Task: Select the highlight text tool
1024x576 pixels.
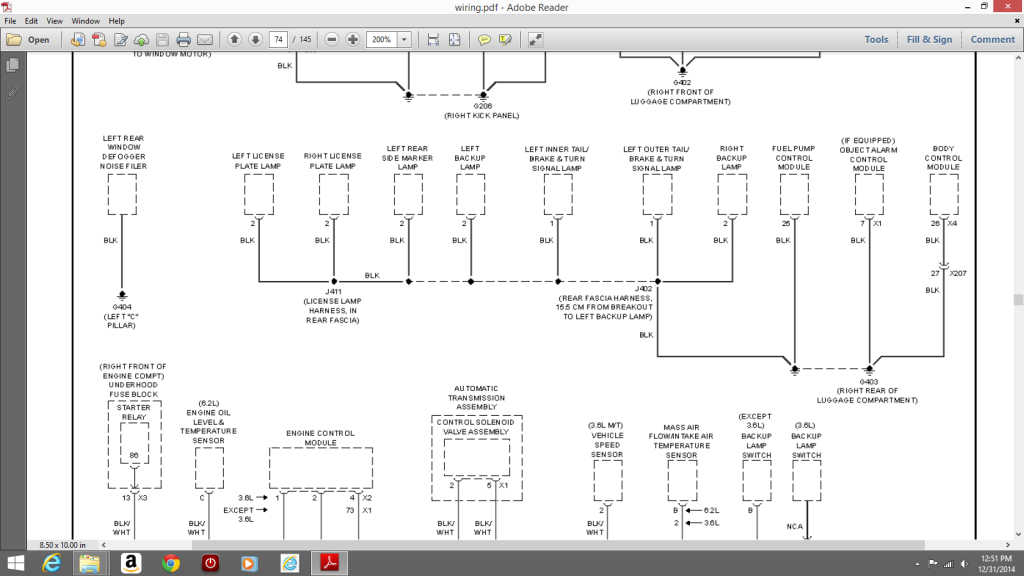Action: (x=506, y=40)
